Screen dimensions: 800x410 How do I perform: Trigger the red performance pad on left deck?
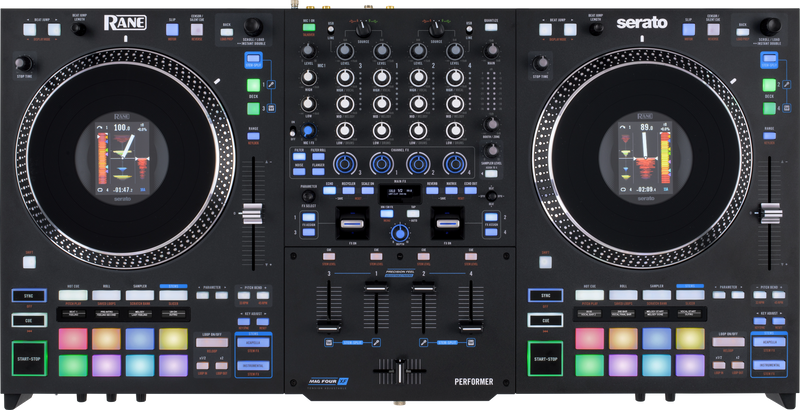click(x=73, y=339)
